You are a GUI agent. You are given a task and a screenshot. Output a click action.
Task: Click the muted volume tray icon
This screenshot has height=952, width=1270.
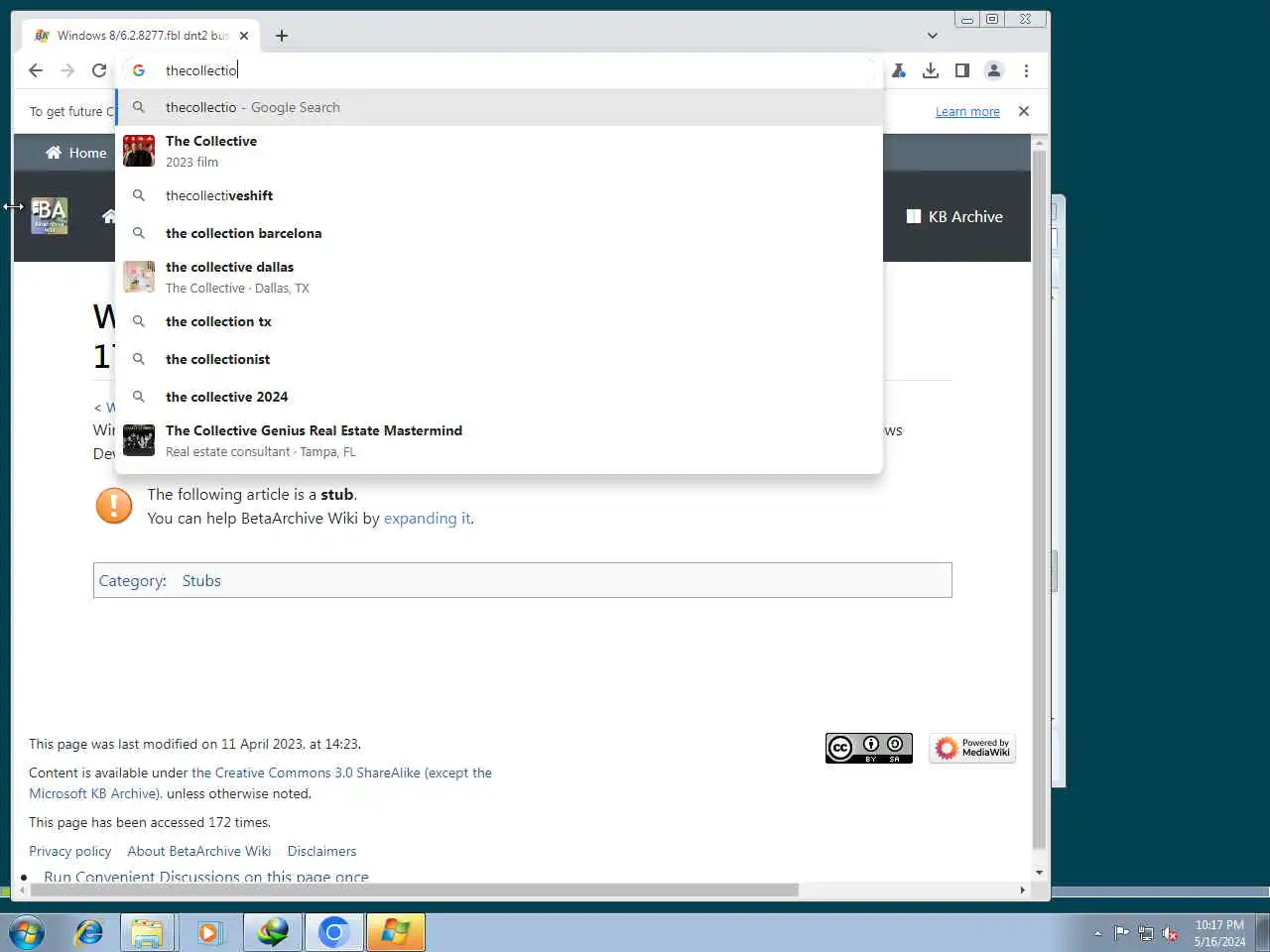[1171, 933]
